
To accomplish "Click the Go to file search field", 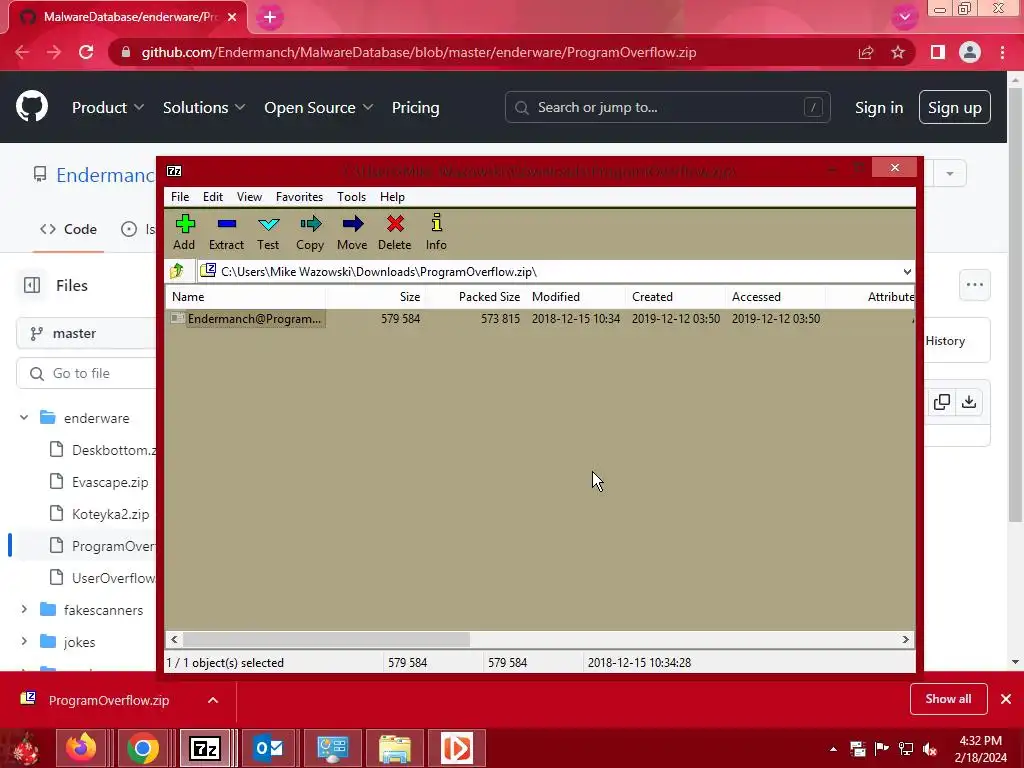I will [86, 374].
